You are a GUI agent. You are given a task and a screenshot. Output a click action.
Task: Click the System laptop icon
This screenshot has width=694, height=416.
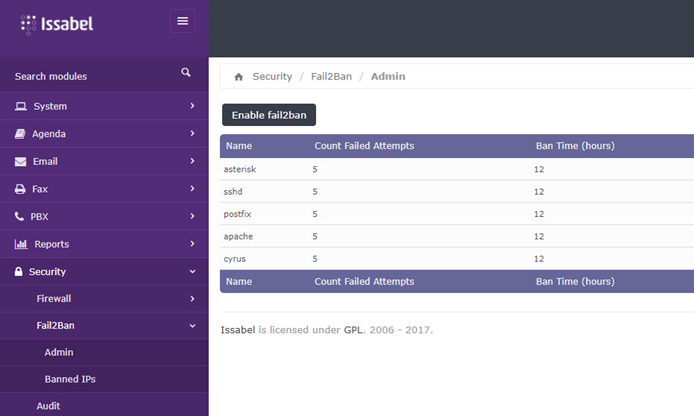20,106
